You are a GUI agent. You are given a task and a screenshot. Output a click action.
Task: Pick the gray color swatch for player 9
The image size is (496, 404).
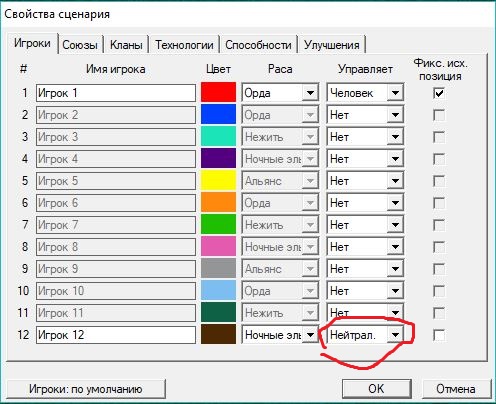[218, 268]
